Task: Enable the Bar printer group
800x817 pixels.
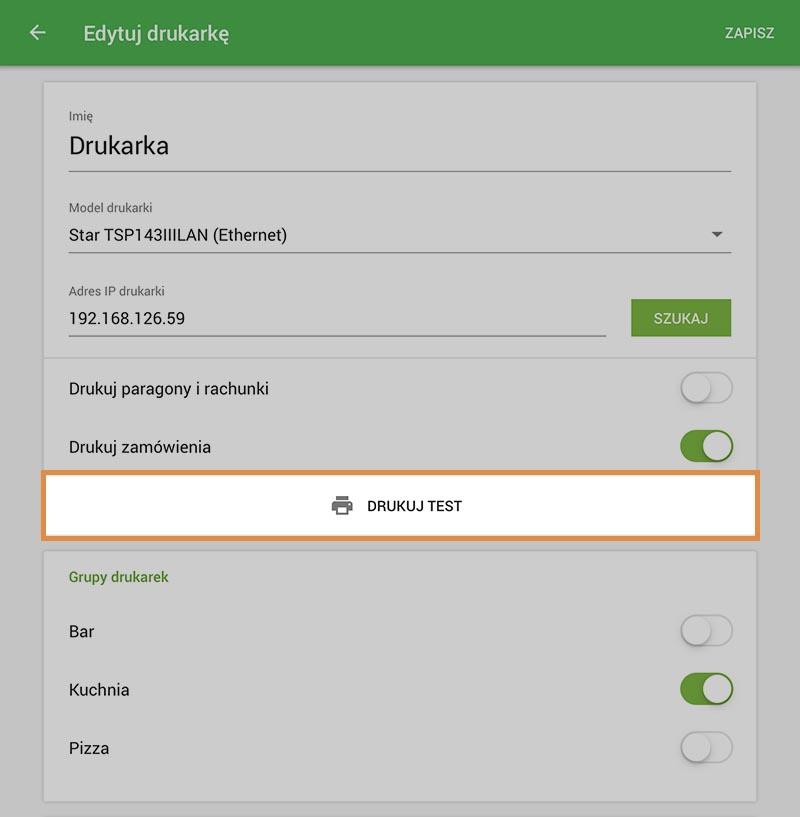Action: [706, 631]
